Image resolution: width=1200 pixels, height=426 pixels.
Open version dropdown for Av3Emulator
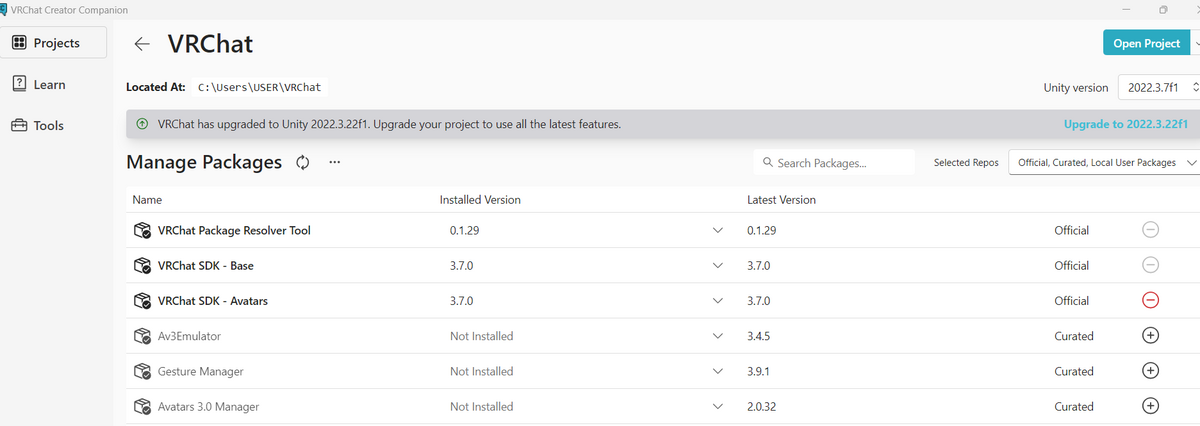(x=717, y=336)
